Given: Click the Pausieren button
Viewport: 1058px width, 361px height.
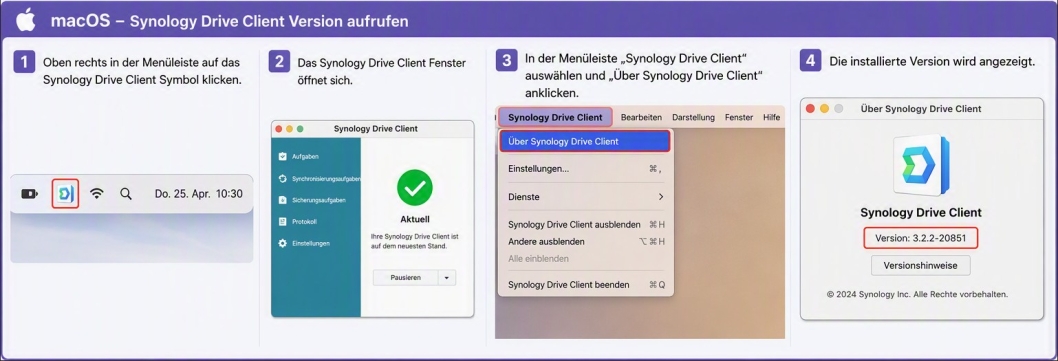Looking at the screenshot, I should (406, 277).
